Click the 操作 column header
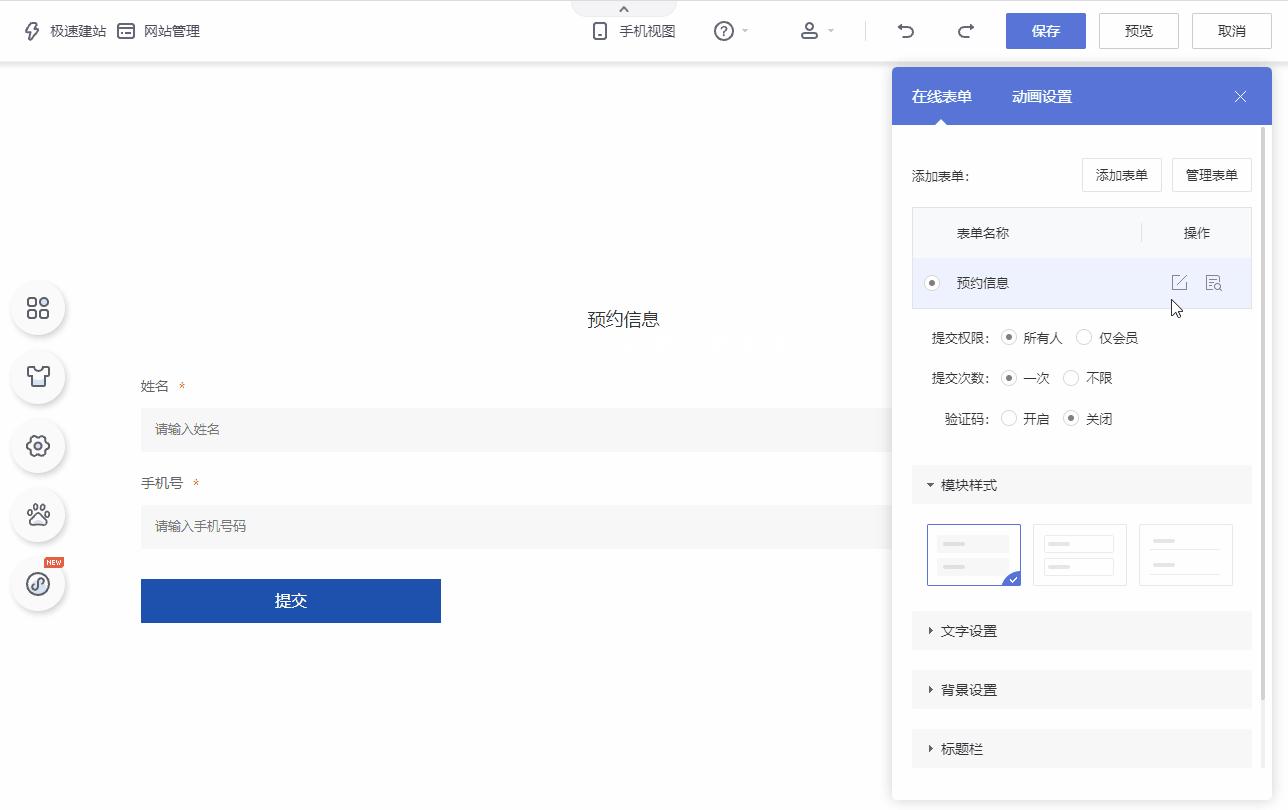 (x=1197, y=233)
